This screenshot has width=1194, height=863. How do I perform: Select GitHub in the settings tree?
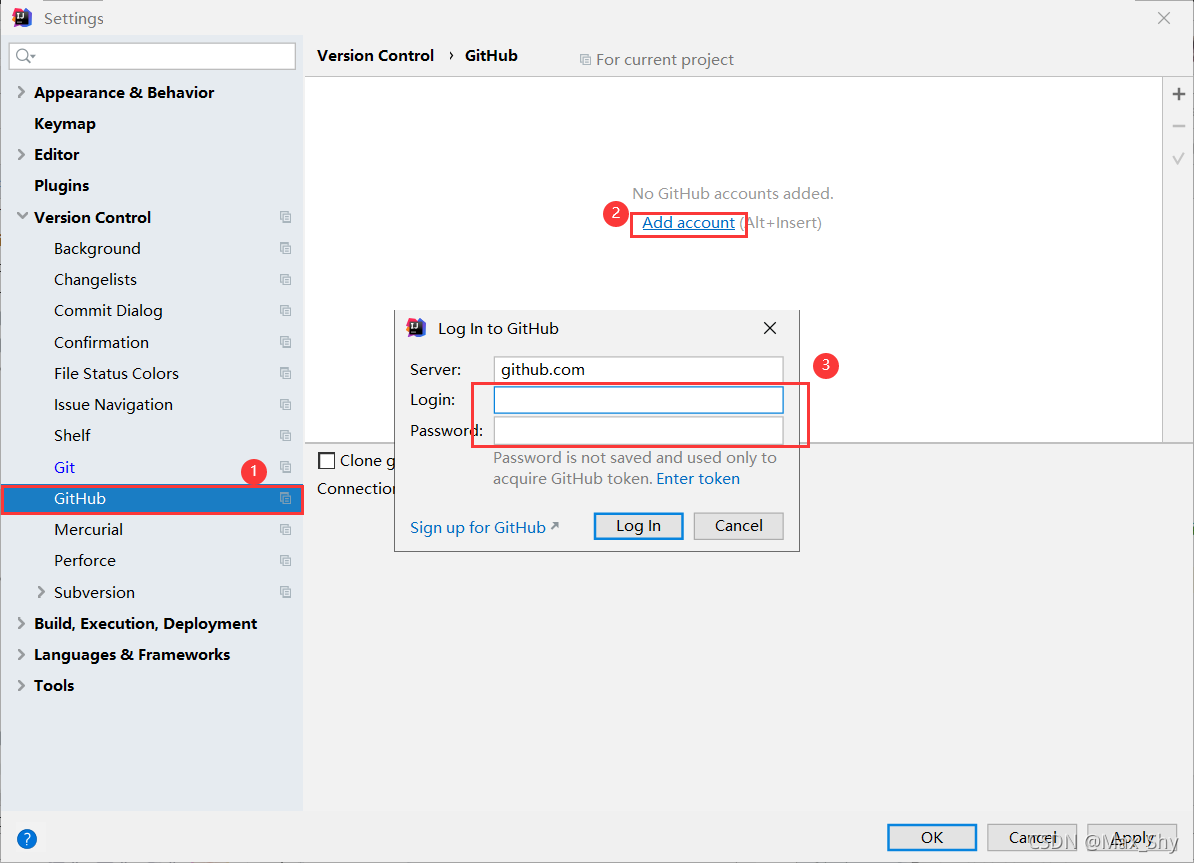152,499
